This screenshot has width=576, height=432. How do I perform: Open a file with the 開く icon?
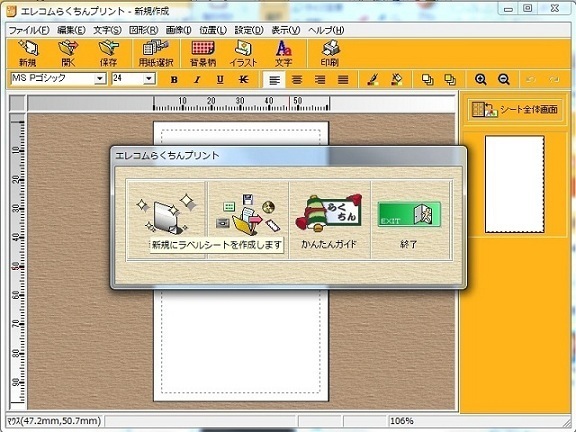68,54
